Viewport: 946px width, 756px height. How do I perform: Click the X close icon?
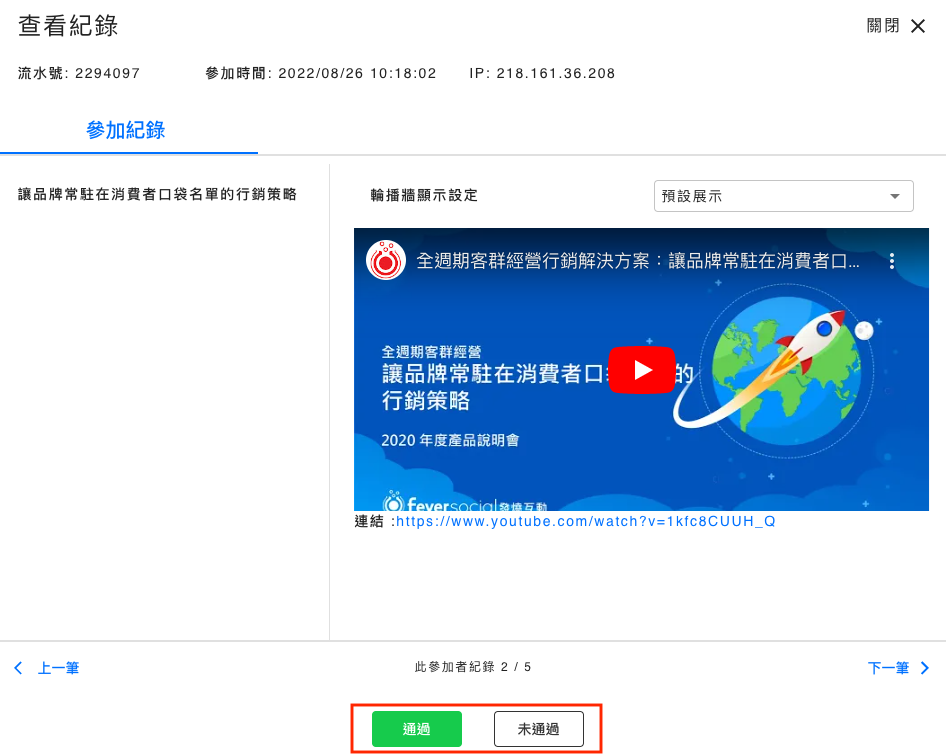[x=918, y=26]
